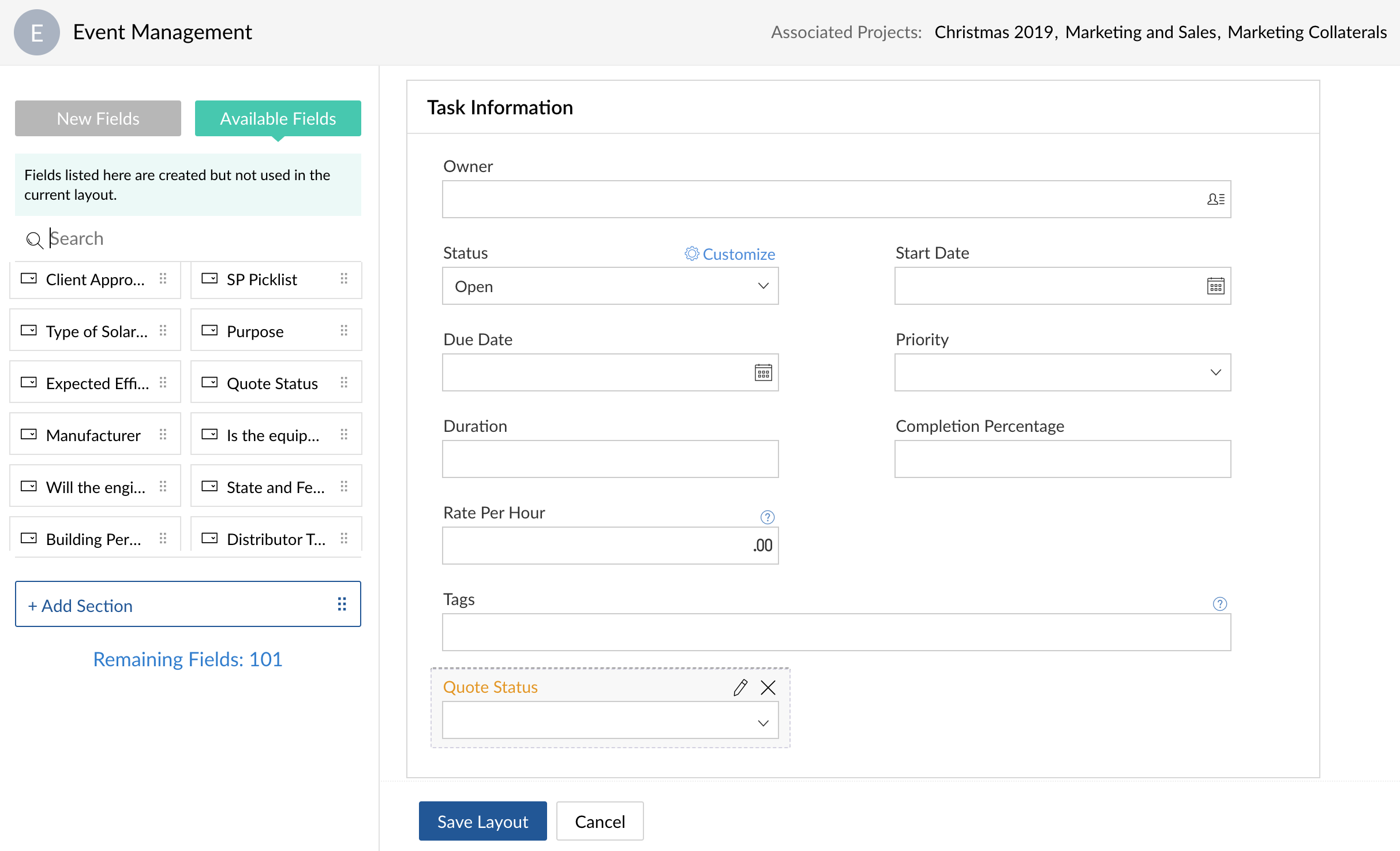Click the Rate Per Hour input field
This screenshot has height=851, width=1400.
coord(610,546)
